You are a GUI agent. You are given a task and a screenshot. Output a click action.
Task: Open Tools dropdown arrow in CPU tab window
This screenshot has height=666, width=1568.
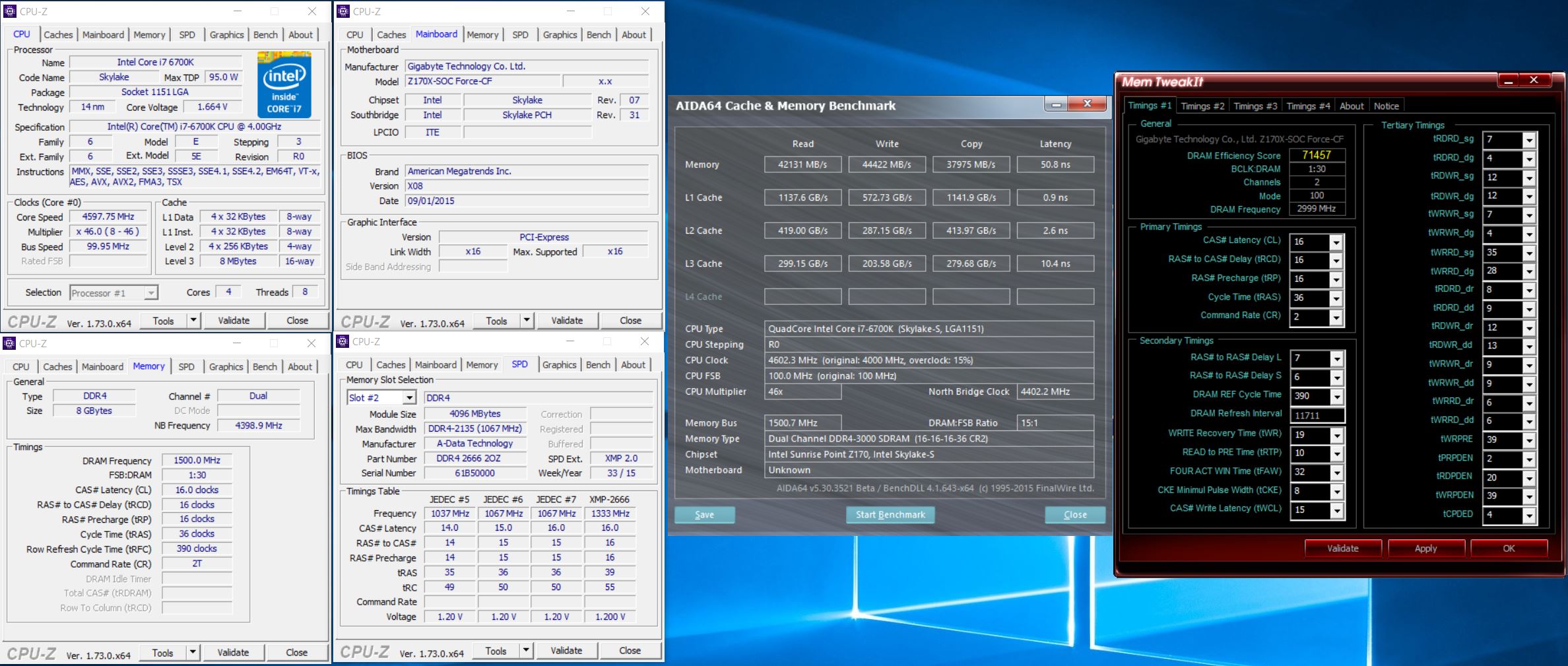(x=193, y=320)
